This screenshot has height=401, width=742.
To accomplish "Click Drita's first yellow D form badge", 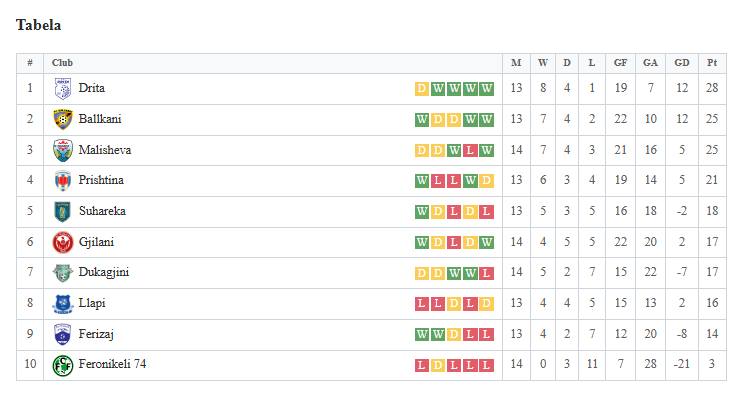I will [x=422, y=89].
